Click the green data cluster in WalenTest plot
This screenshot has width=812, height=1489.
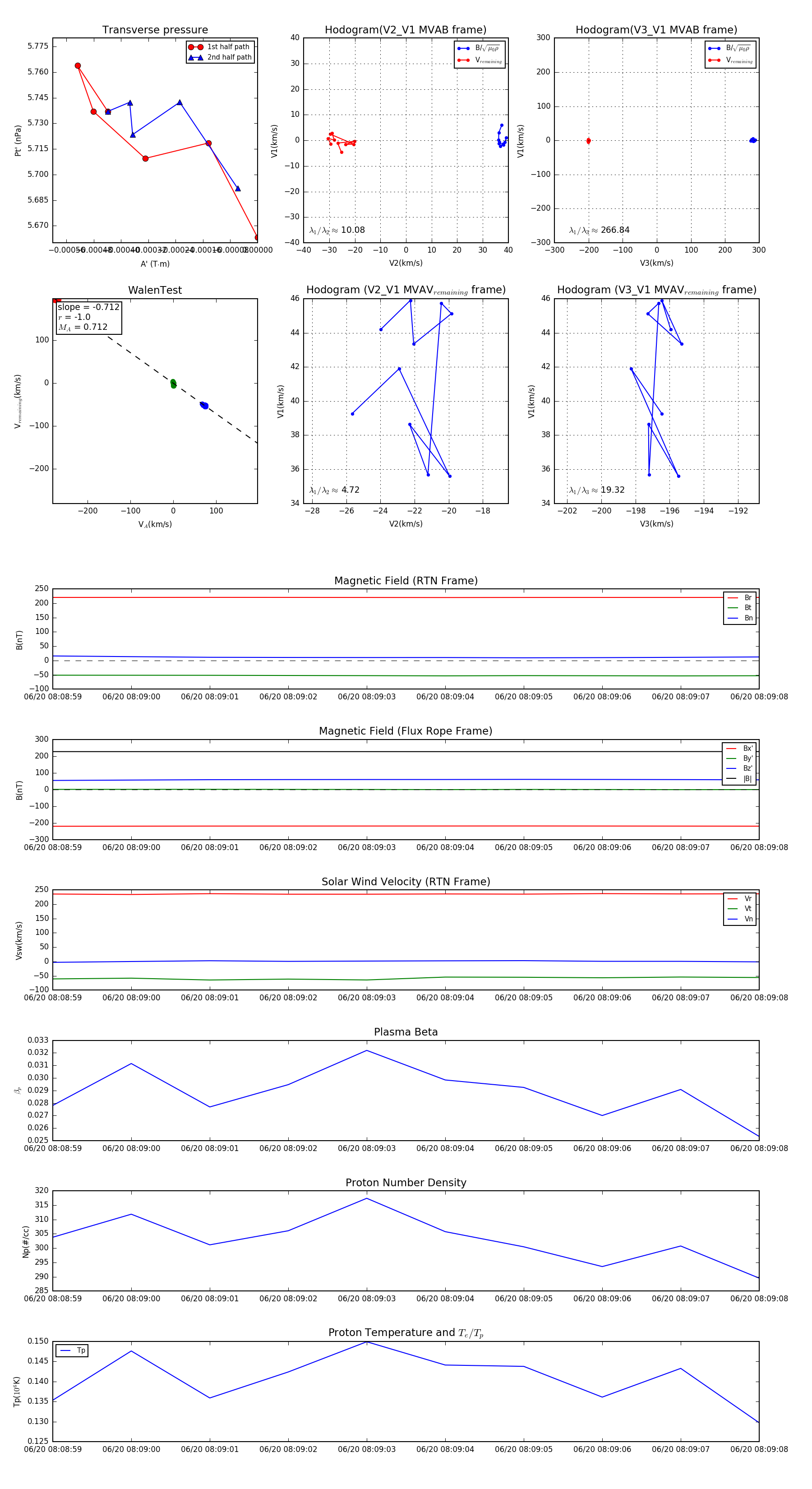point(173,383)
